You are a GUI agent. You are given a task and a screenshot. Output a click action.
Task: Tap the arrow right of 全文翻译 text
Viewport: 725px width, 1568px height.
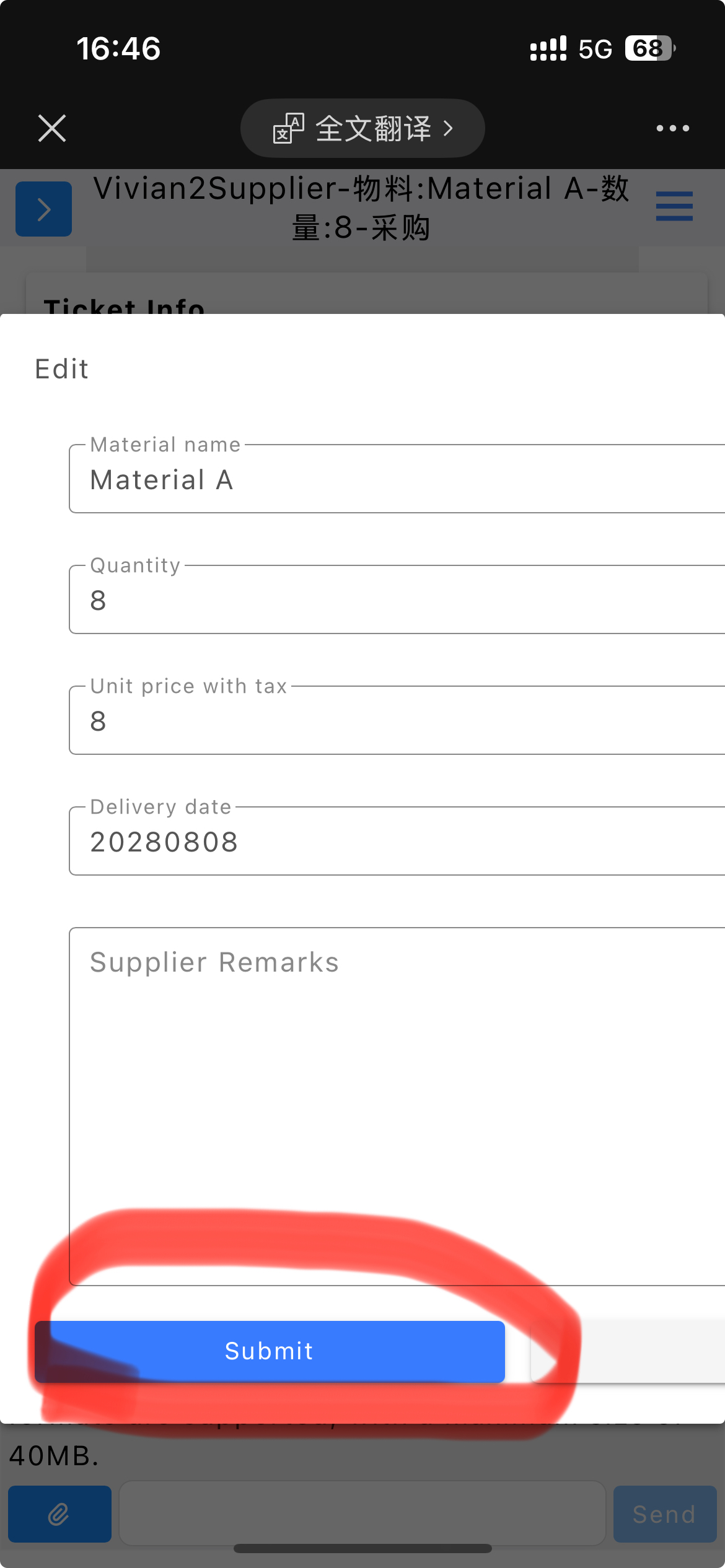click(x=448, y=128)
